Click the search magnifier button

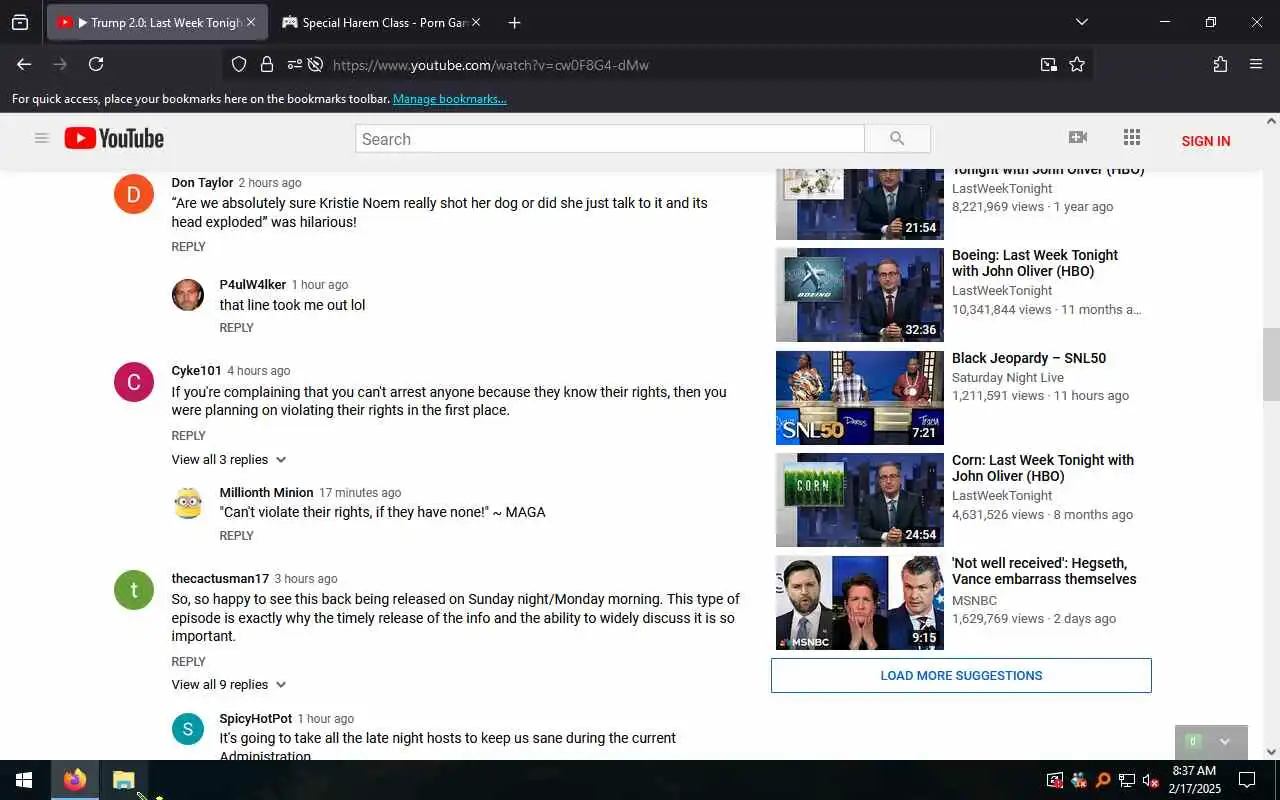point(897,139)
